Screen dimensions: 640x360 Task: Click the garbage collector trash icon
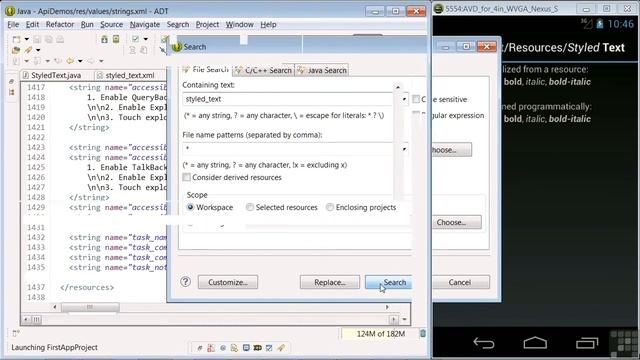tap(423, 333)
